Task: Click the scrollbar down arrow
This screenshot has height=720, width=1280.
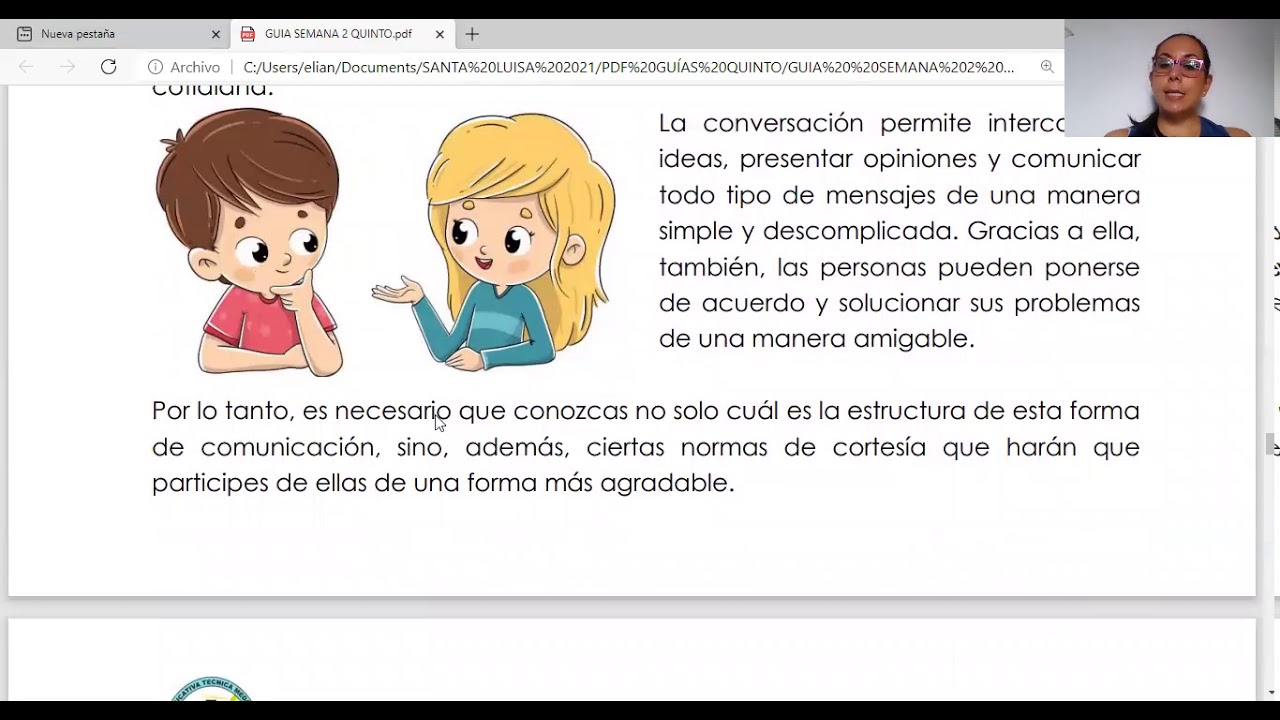Action: (x=1271, y=692)
